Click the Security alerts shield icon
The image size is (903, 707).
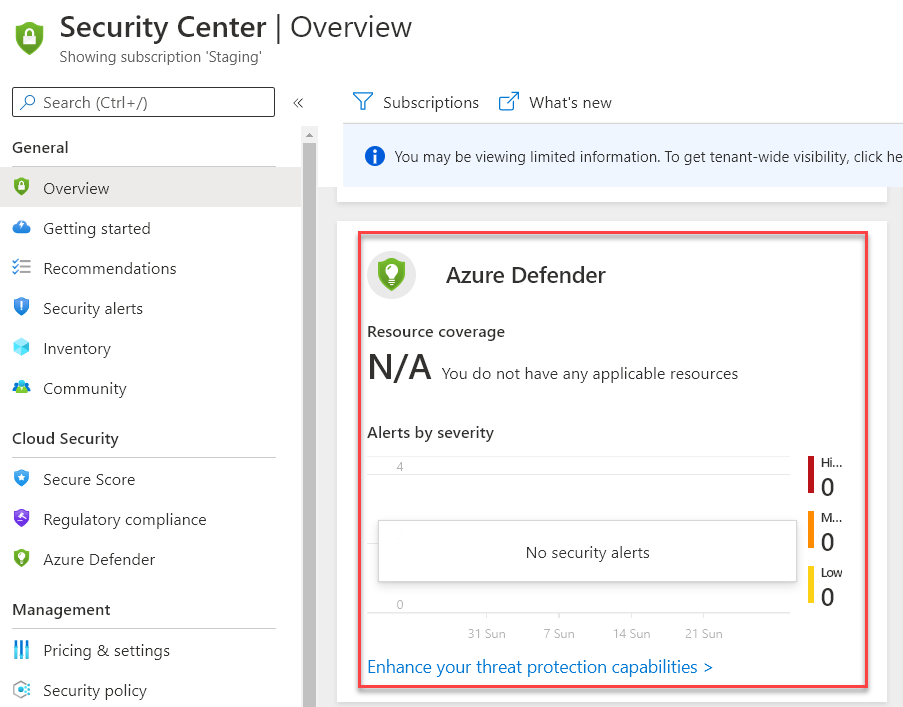coord(22,308)
